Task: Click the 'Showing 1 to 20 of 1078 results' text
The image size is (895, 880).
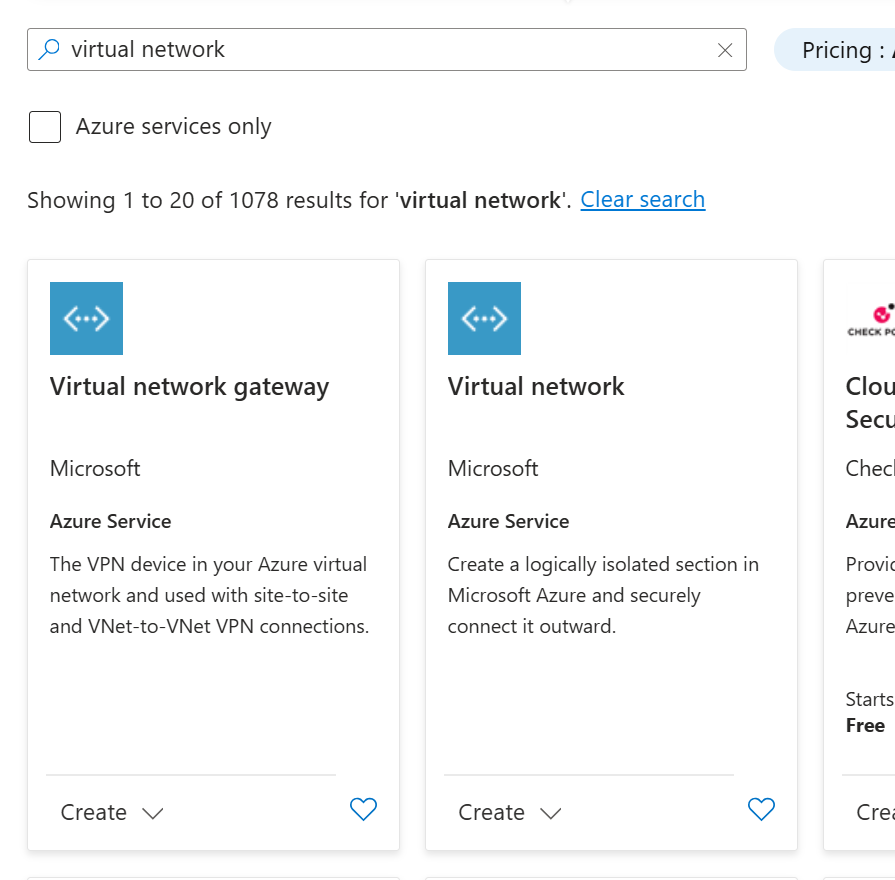Action: coord(300,200)
